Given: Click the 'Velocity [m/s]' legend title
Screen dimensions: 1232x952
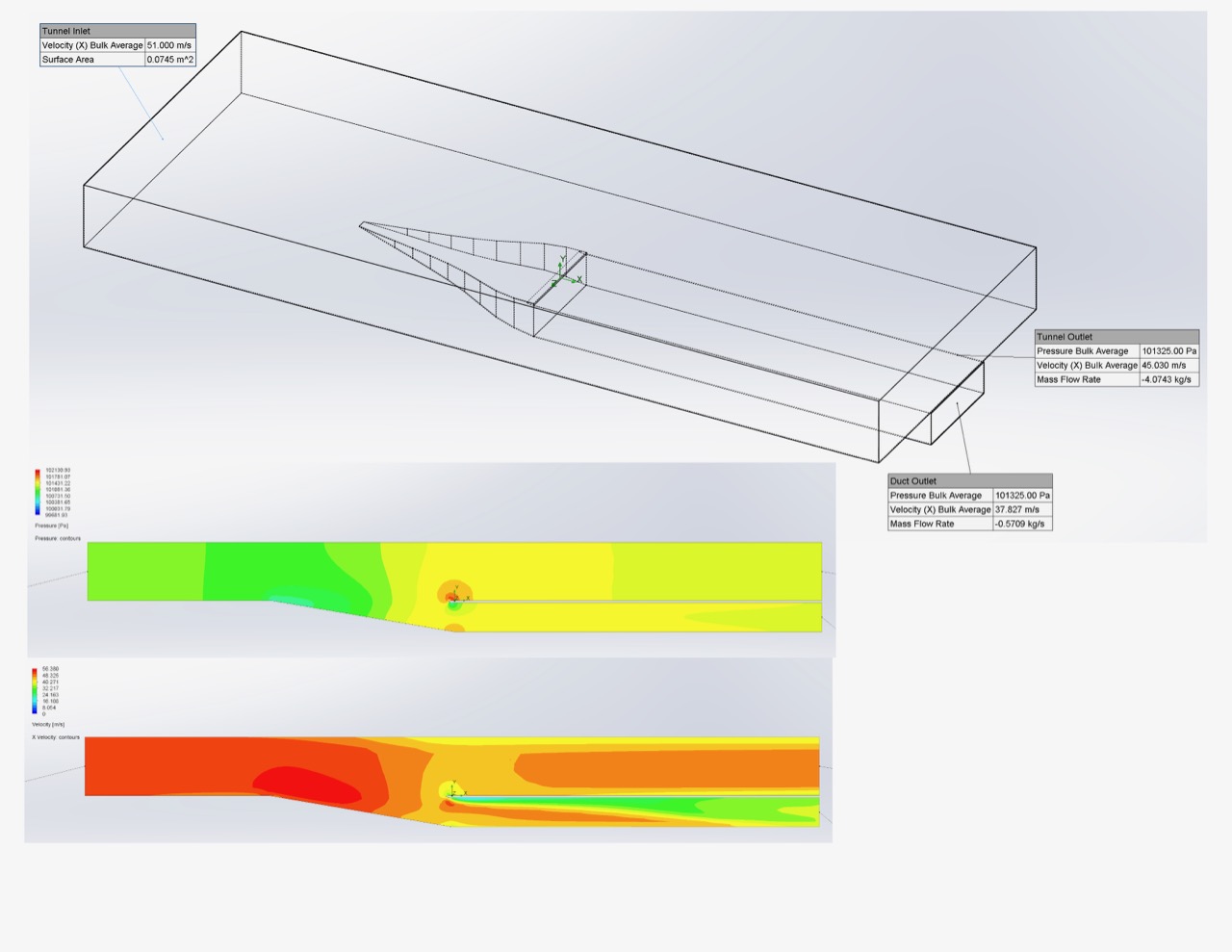Looking at the screenshot, I should click(x=48, y=724).
